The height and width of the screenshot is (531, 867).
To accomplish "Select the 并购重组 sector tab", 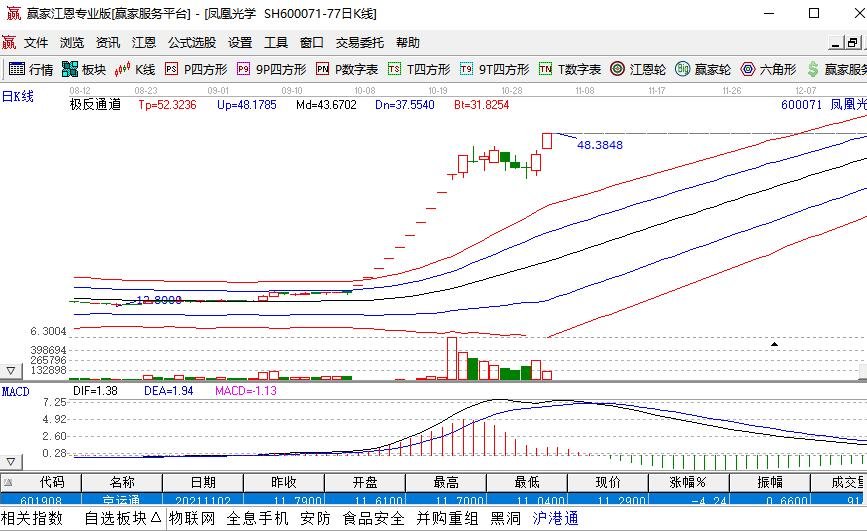I will (447, 518).
